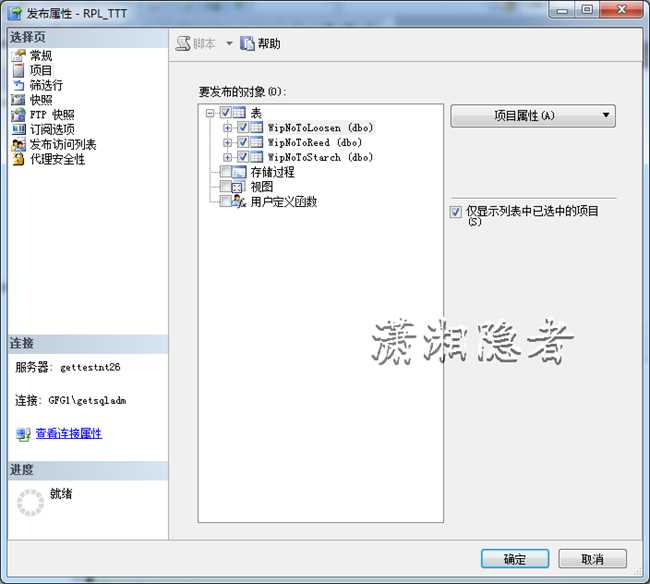Check the 存储过程 checkbox
The width and height of the screenshot is (650, 584).
(226, 172)
